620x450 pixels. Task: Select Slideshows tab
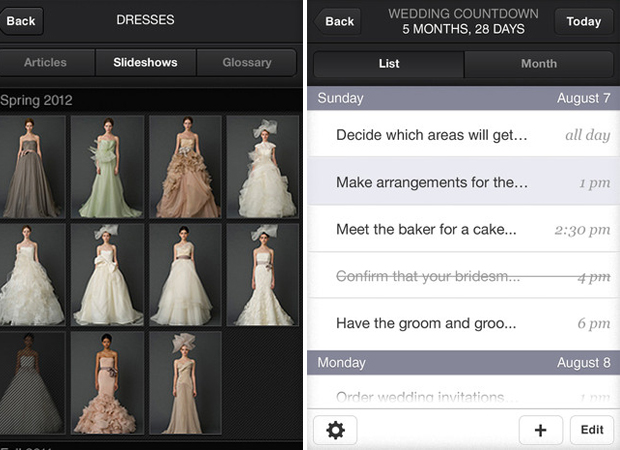(x=146, y=62)
